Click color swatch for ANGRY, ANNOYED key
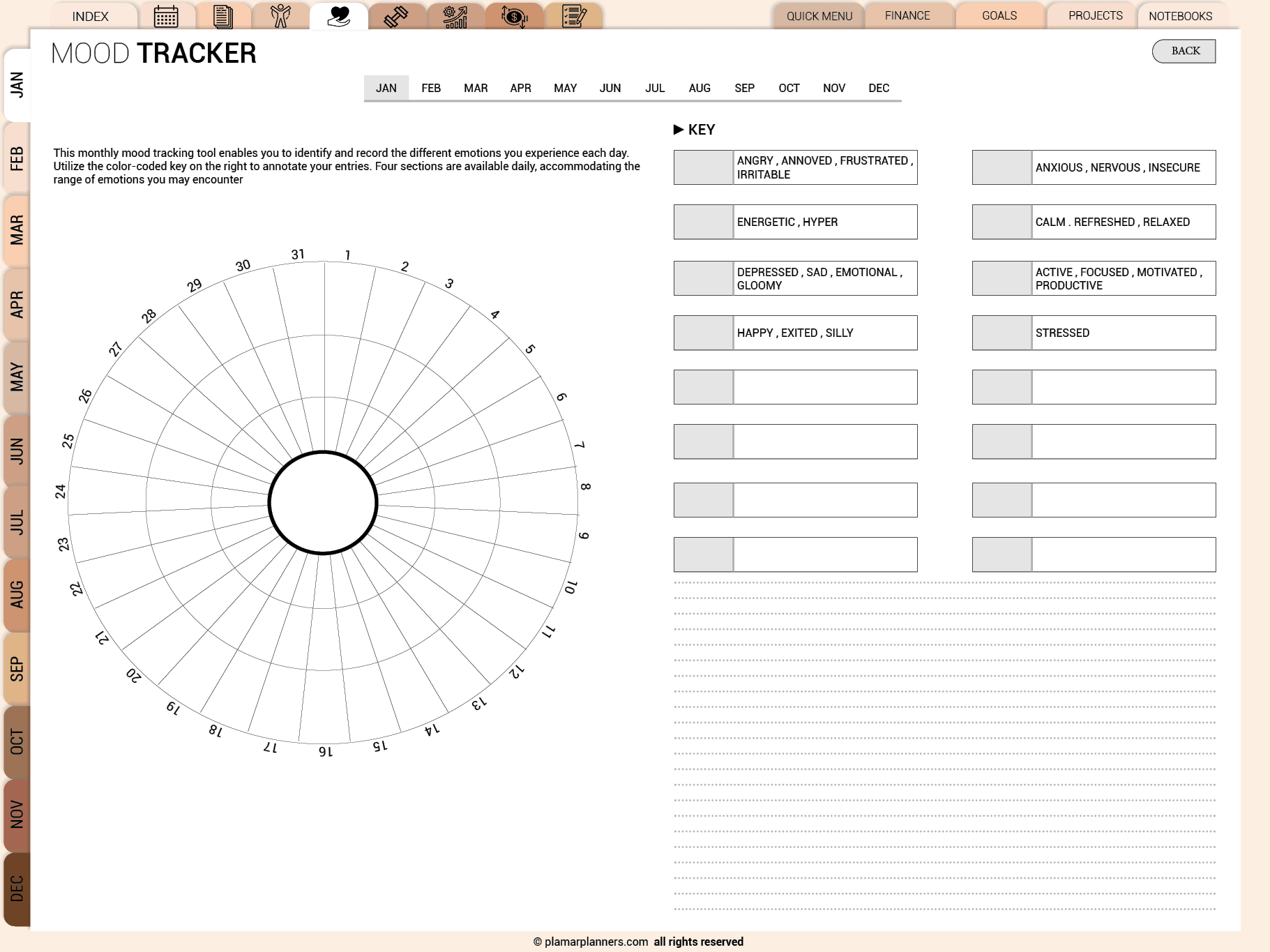The image size is (1270, 952). pyautogui.click(x=704, y=167)
